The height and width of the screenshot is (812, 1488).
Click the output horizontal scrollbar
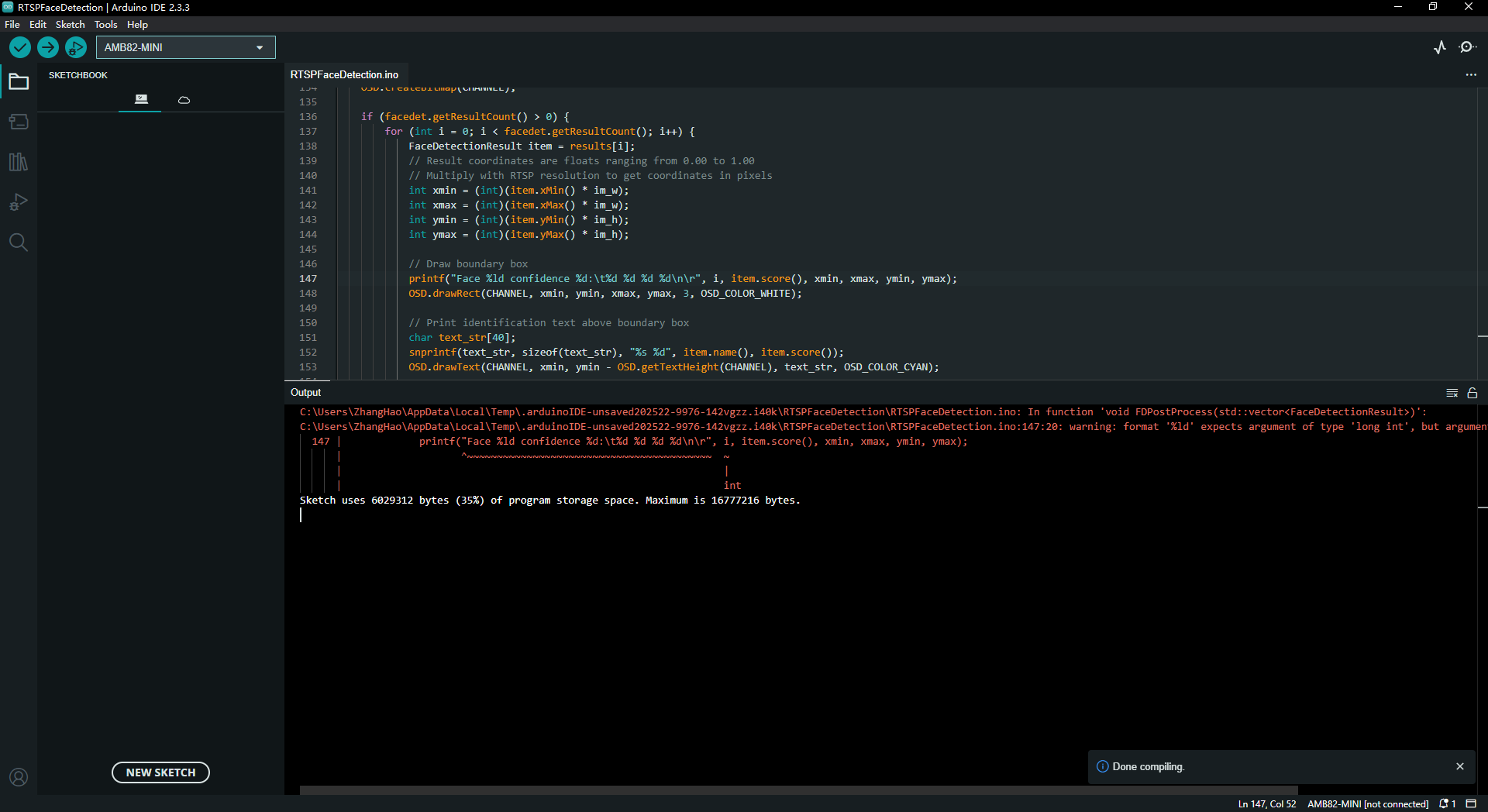point(798,790)
